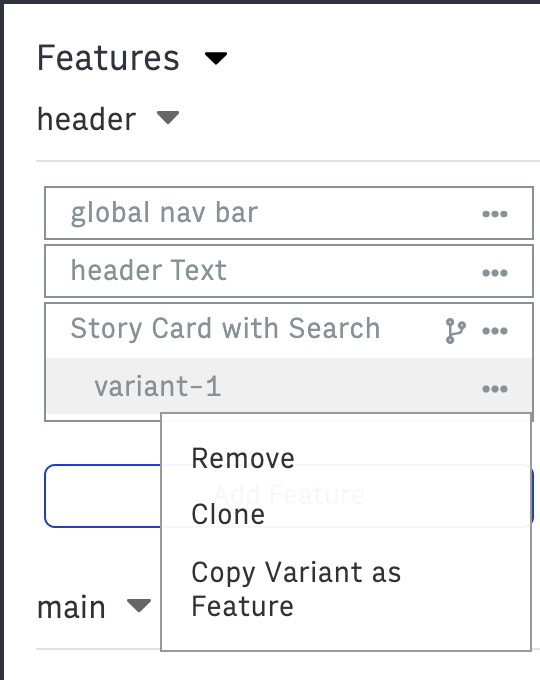This screenshot has height=680, width=540.
Task: Select the header Text feature
Action: (289, 271)
